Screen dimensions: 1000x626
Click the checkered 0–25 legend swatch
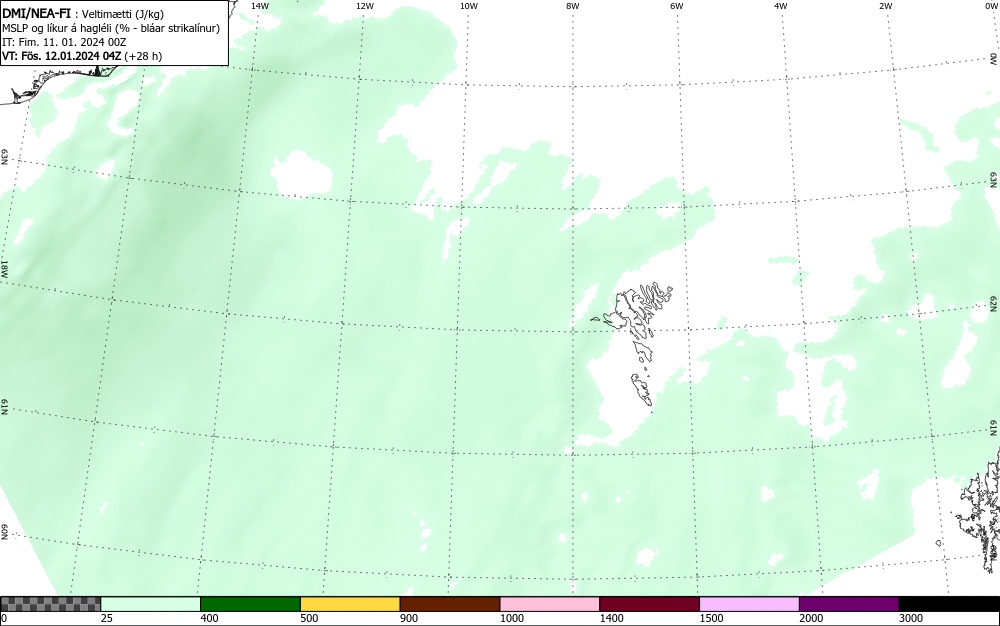click(x=50, y=604)
